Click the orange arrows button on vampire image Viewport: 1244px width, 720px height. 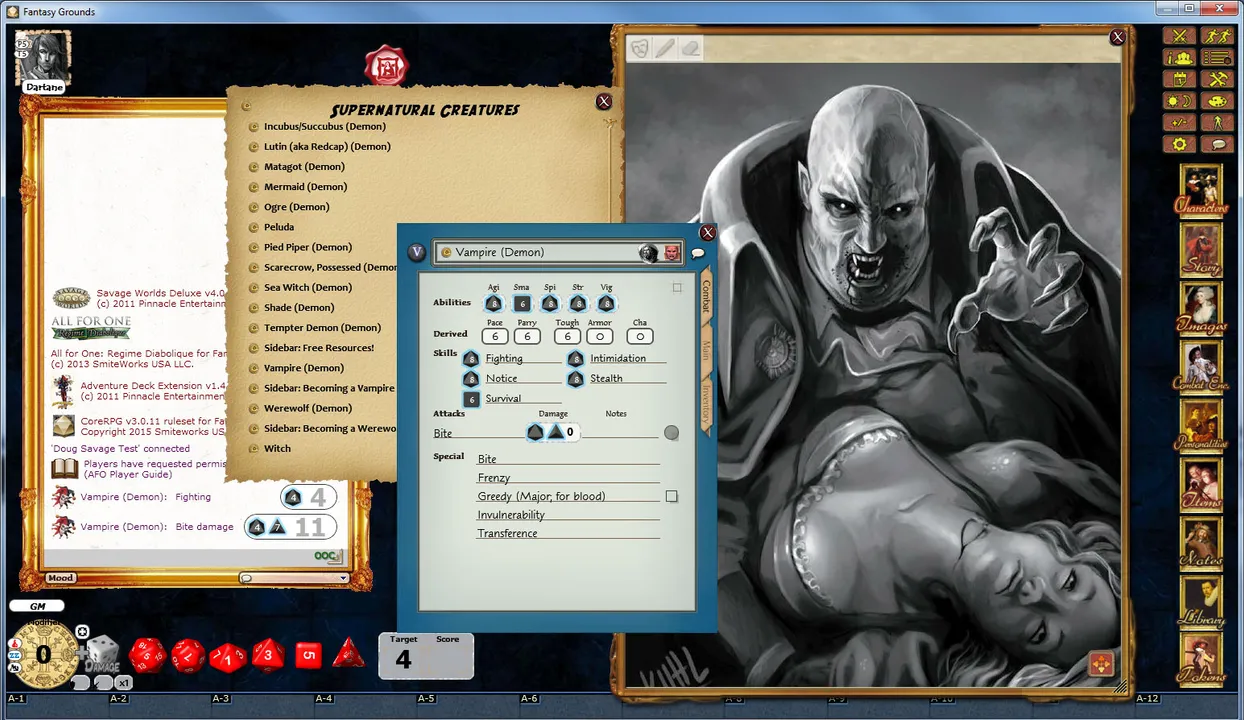1102,664
